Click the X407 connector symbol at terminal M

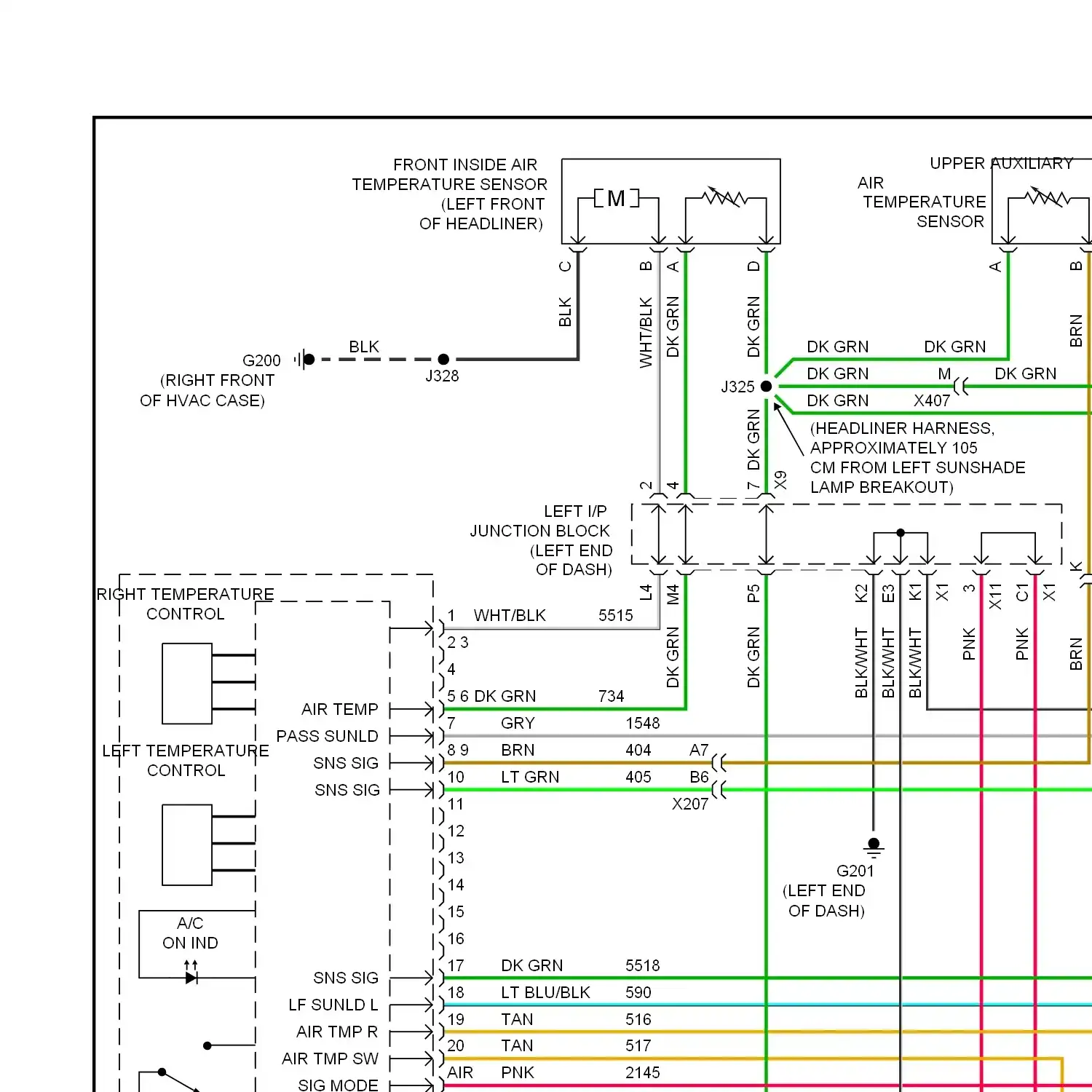[x=961, y=387]
